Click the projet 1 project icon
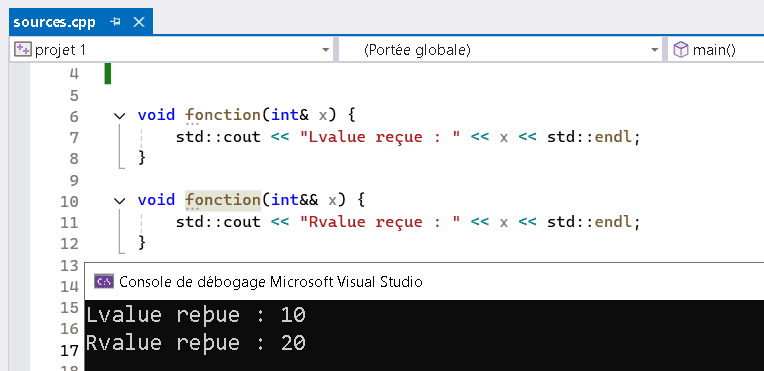764x371 pixels. pos(22,50)
